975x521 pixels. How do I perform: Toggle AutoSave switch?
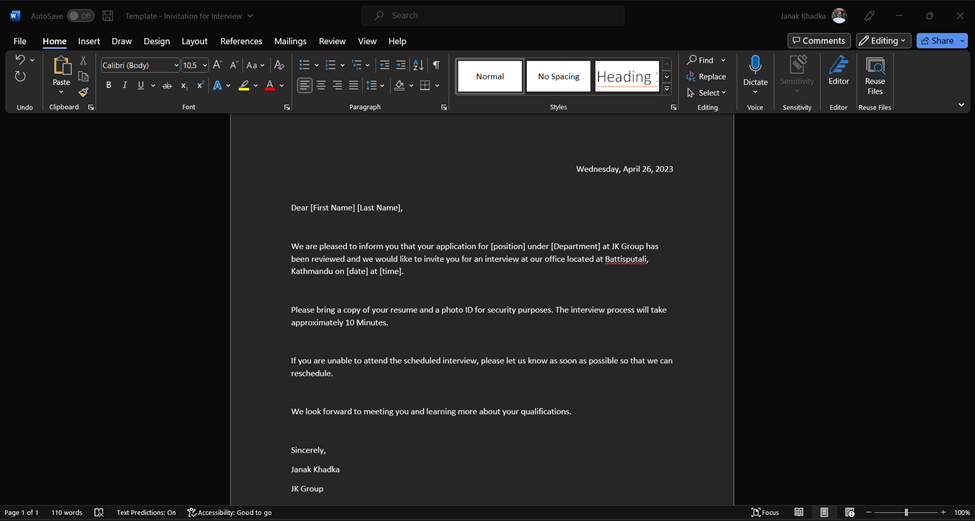point(80,16)
